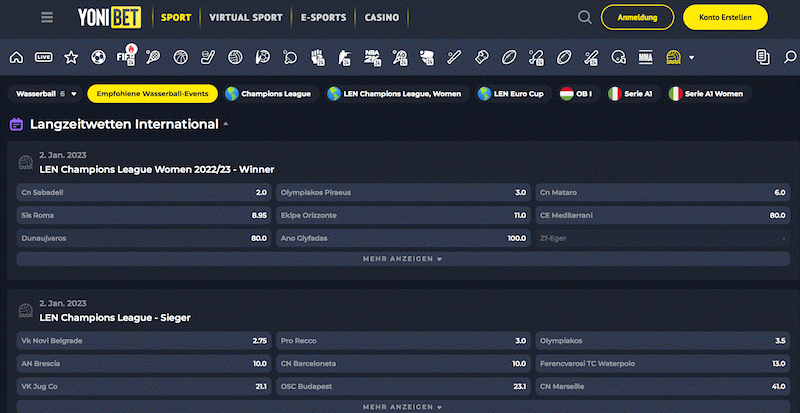Bet on Ferencvarosi TC Waterpolo at 13.0

point(663,363)
